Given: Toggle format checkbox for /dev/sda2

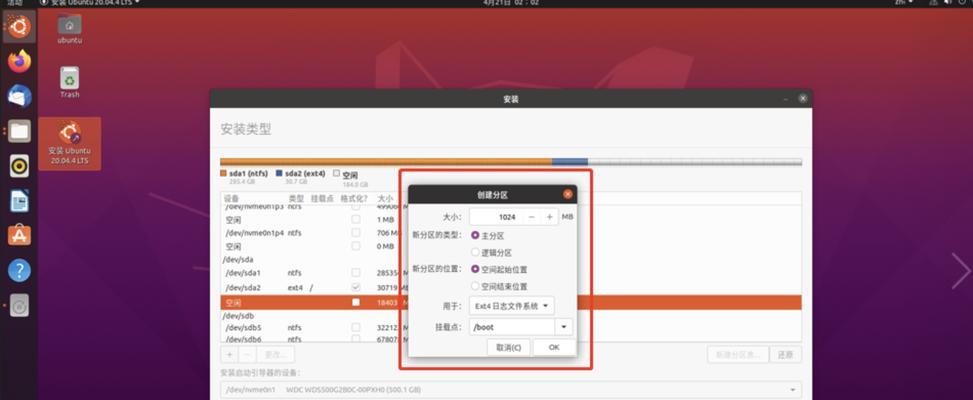Looking at the screenshot, I should [356, 288].
